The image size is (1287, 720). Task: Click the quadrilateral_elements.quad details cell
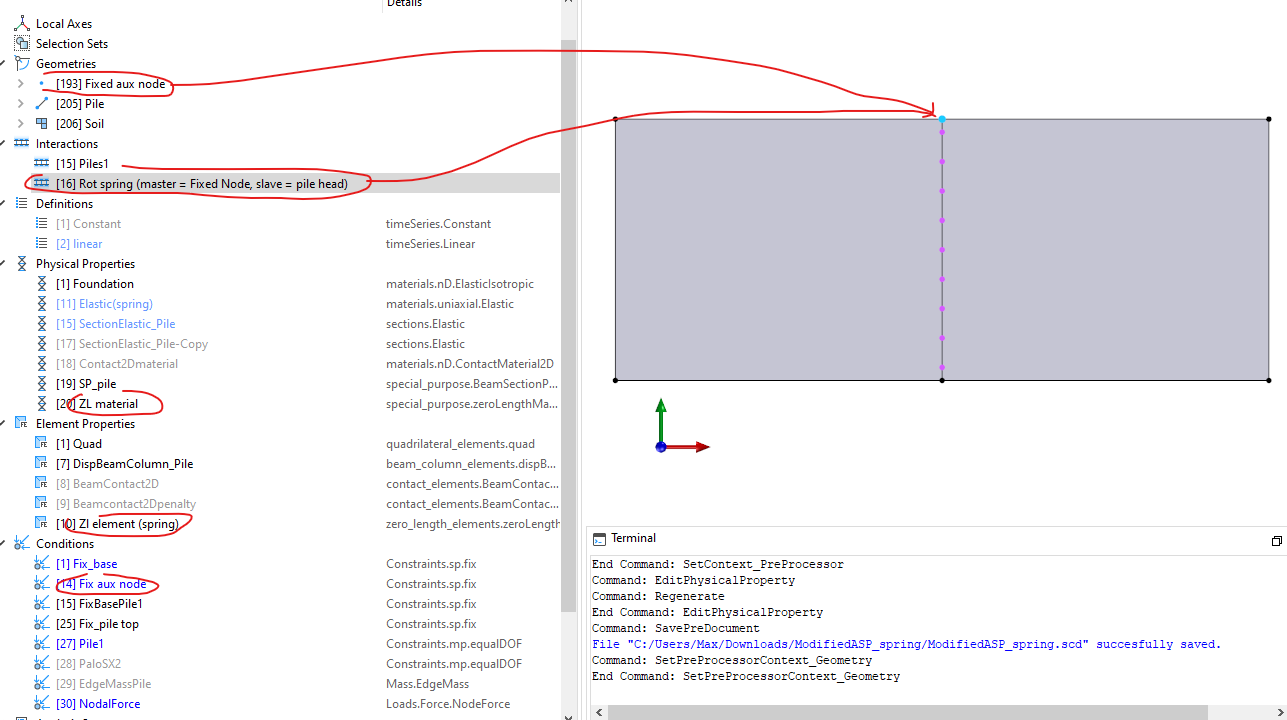click(x=460, y=443)
